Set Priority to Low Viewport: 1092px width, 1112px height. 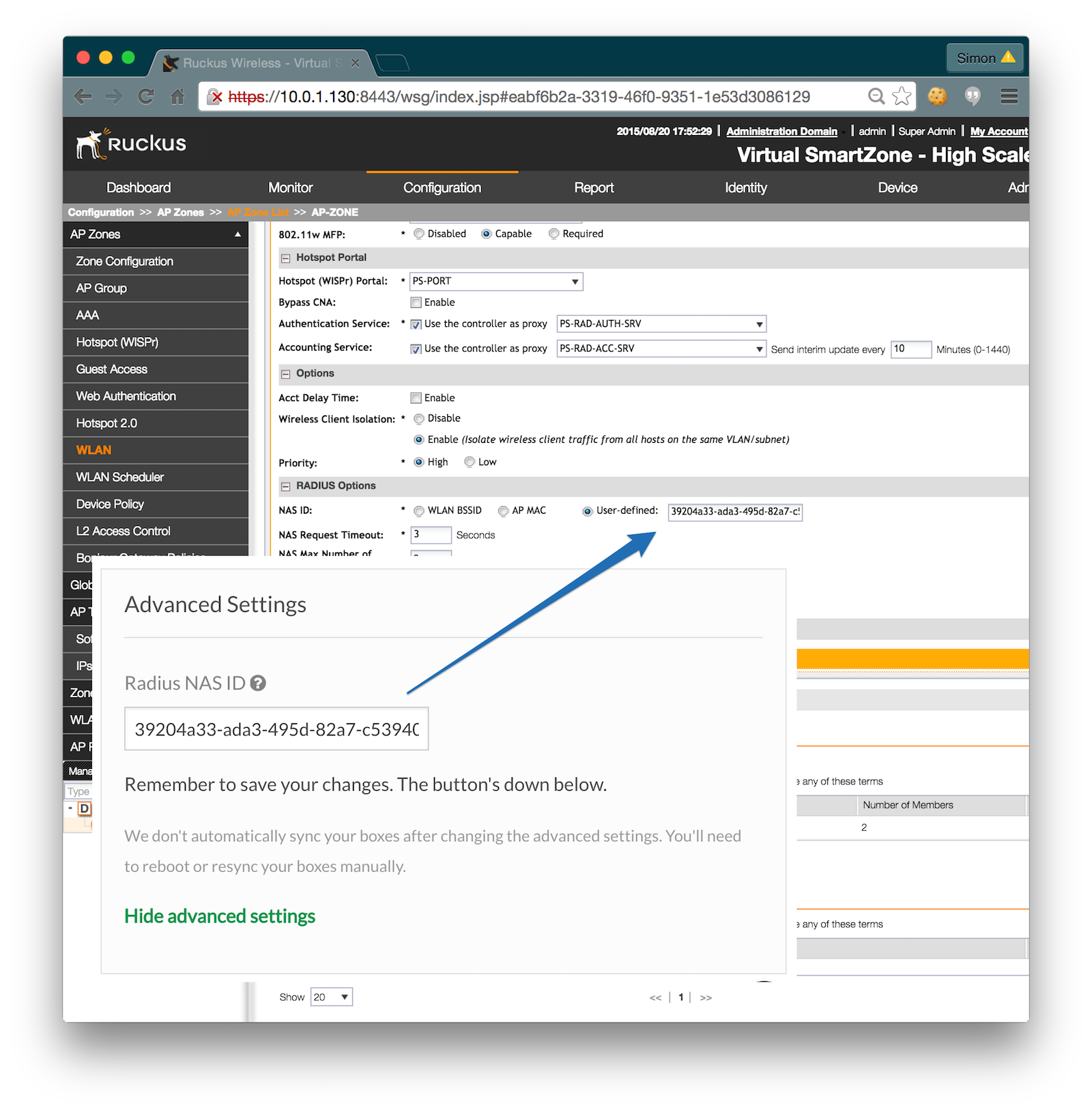click(470, 463)
